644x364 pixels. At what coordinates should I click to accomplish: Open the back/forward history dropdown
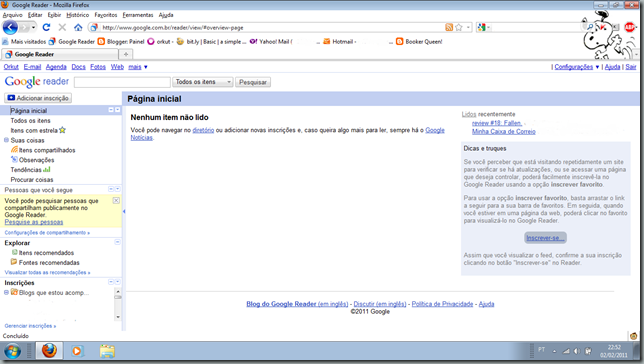[x=33, y=28]
